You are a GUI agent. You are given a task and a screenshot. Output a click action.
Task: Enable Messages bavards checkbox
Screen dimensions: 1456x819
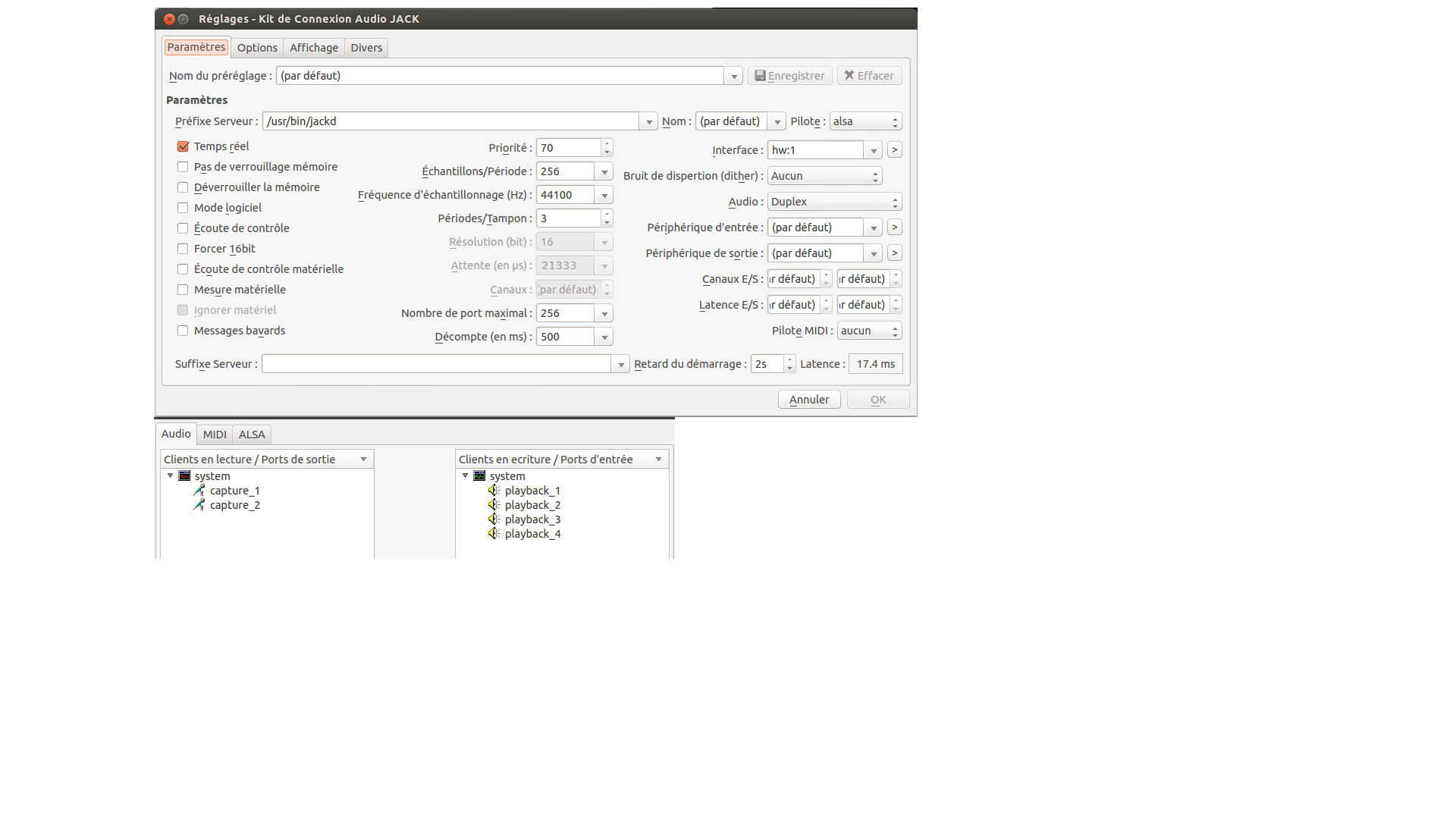[183, 331]
